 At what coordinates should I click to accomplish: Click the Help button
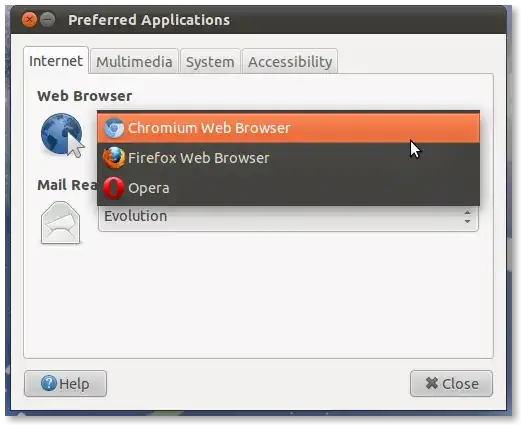tap(65, 383)
